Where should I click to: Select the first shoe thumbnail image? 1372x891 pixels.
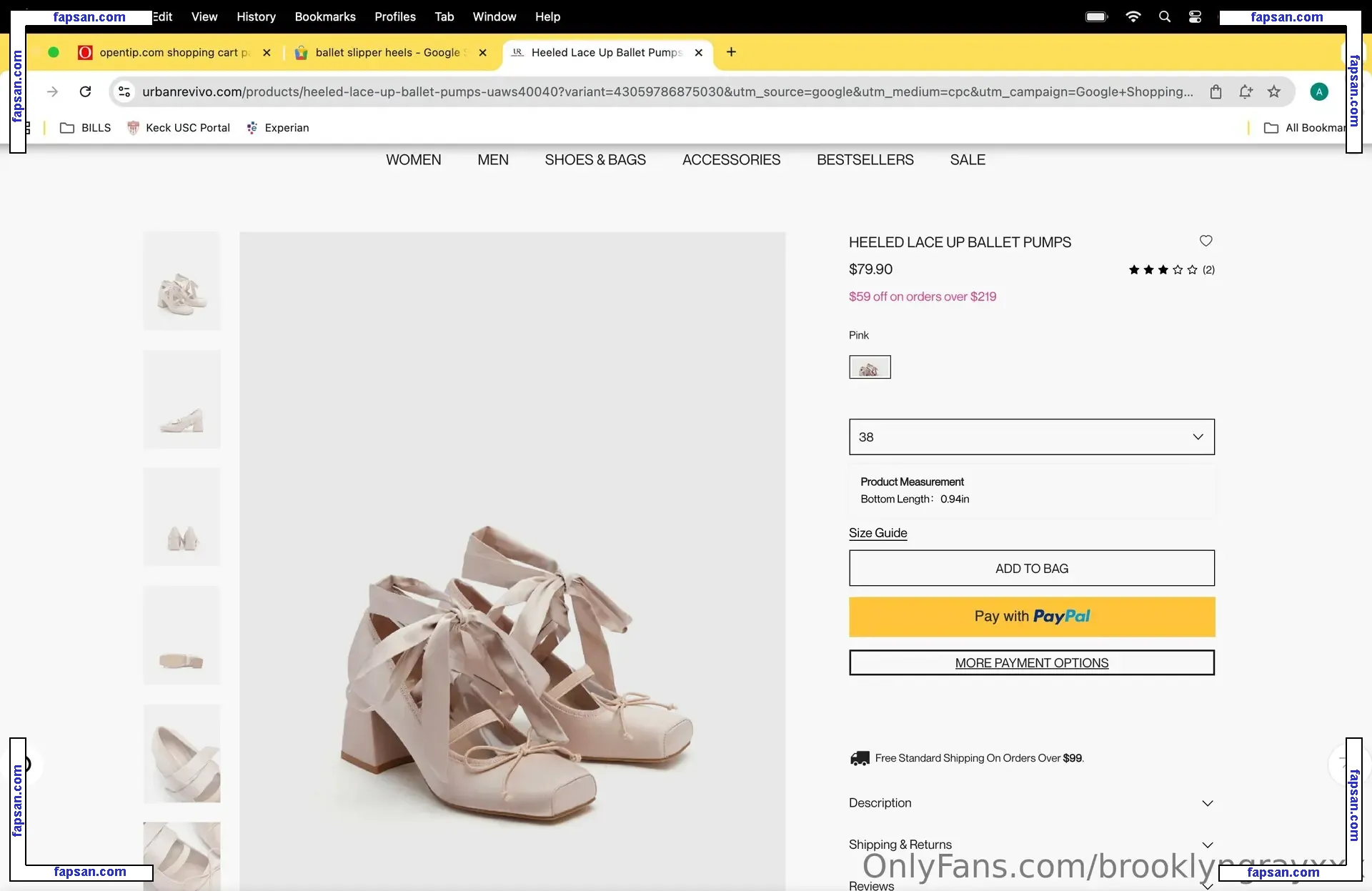coord(182,281)
